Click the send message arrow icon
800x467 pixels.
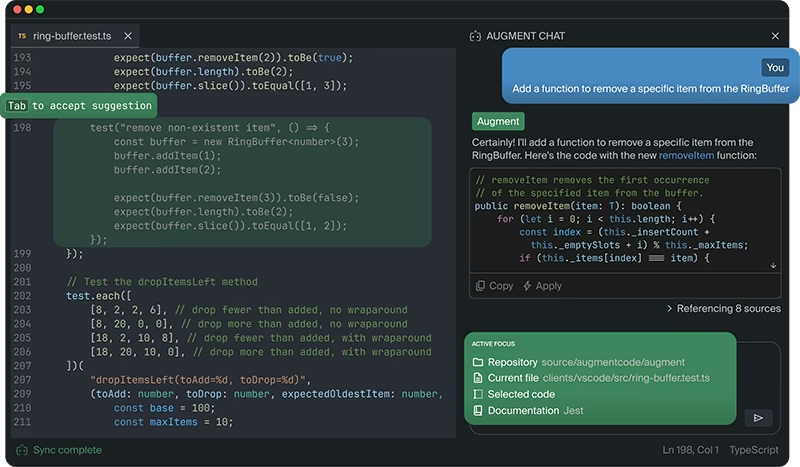758,418
